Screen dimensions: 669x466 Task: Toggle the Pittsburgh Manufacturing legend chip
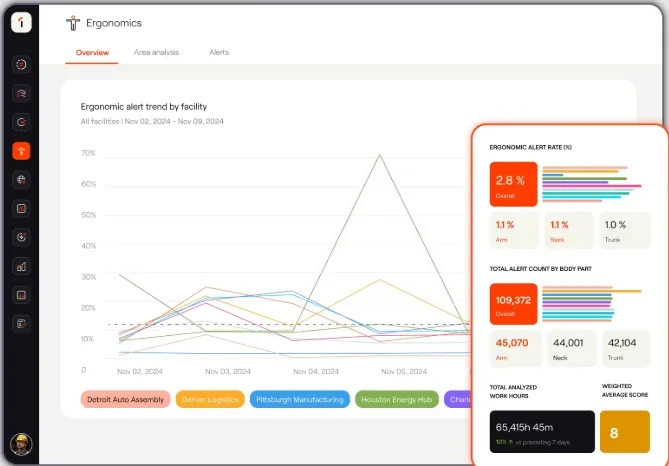pyautogui.click(x=300, y=399)
